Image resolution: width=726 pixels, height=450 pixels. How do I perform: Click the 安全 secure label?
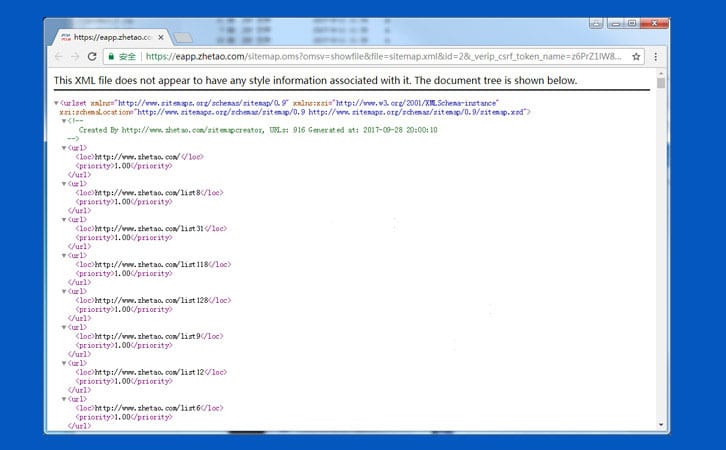tap(127, 56)
